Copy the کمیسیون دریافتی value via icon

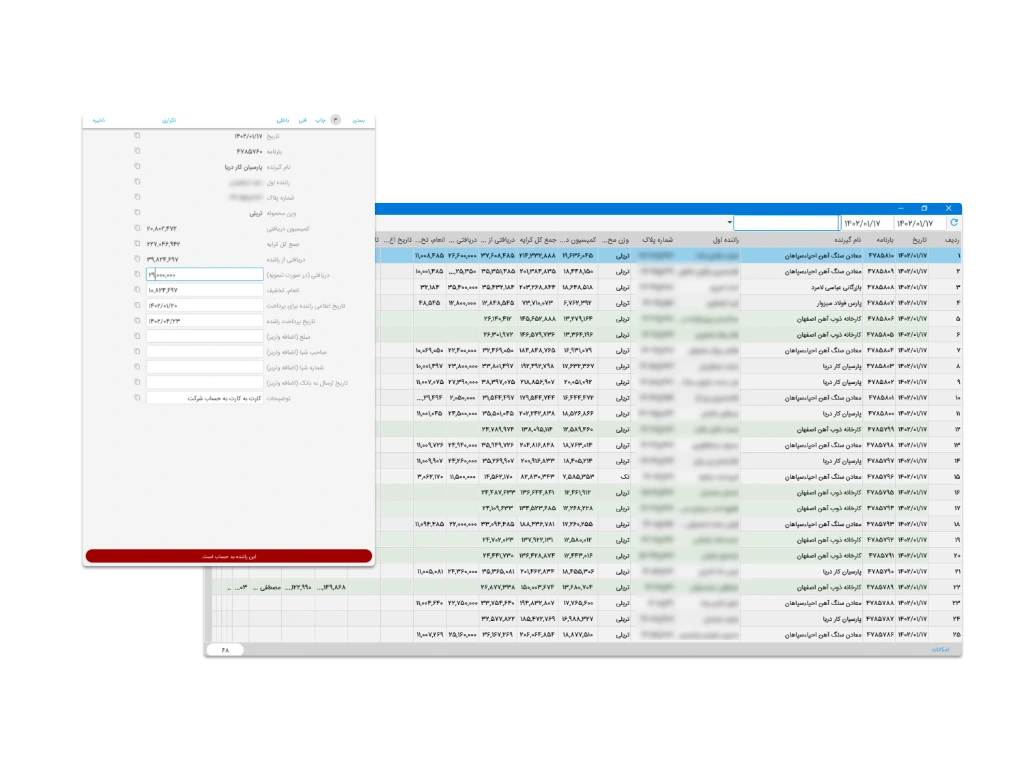(x=137, y=228)
